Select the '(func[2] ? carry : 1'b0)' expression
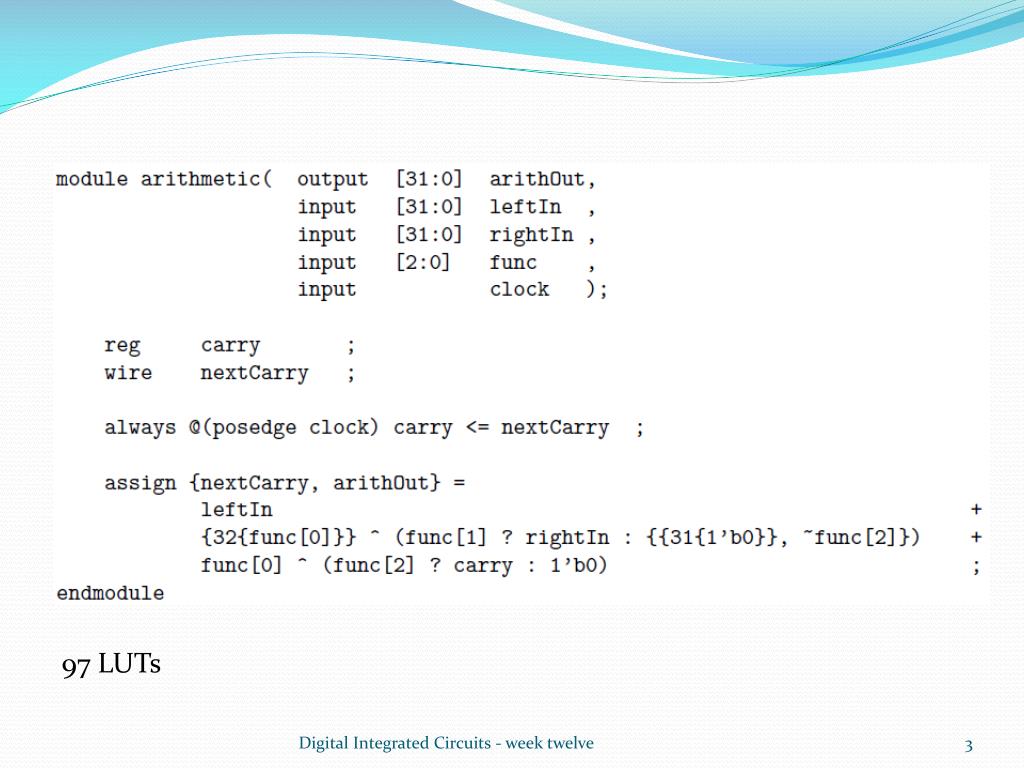This screenshot has width=1024, height=768. pyautogui.click(x=465, y=566)
